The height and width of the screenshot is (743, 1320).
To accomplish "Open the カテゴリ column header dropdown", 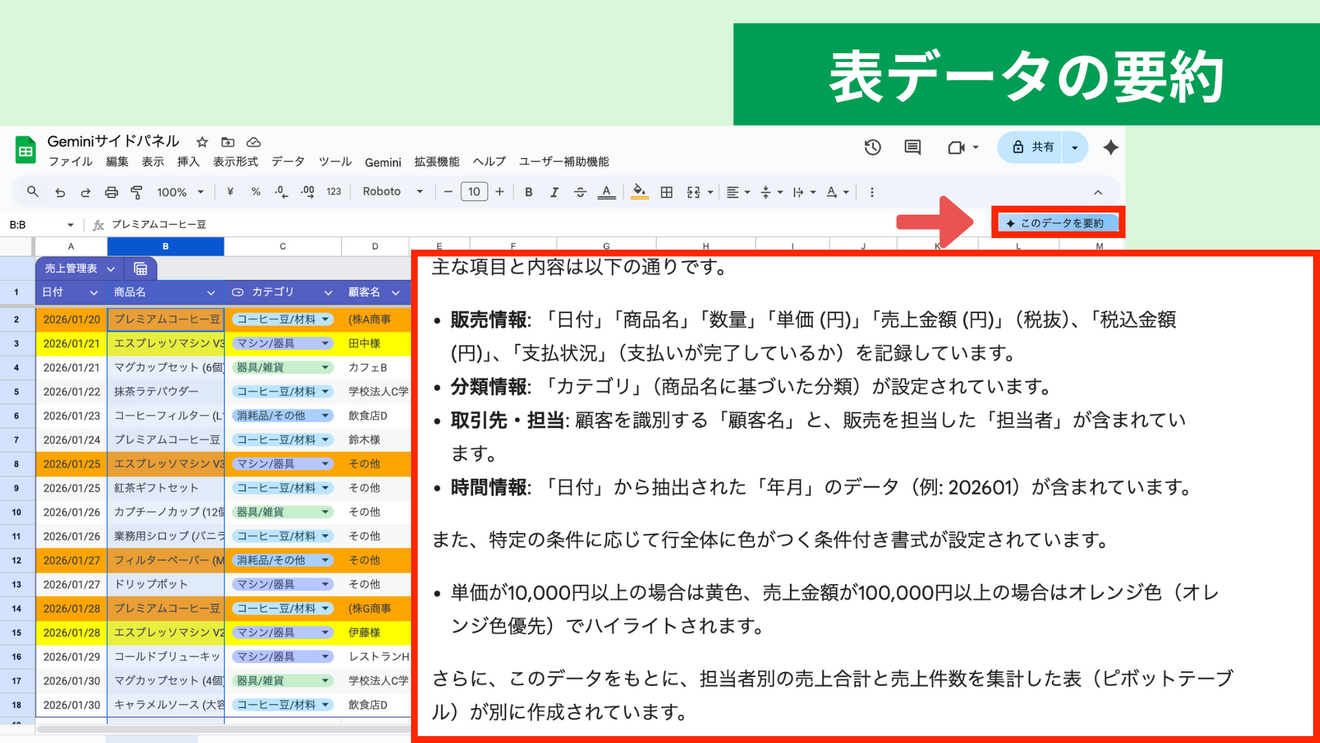I will coord(328,293).
